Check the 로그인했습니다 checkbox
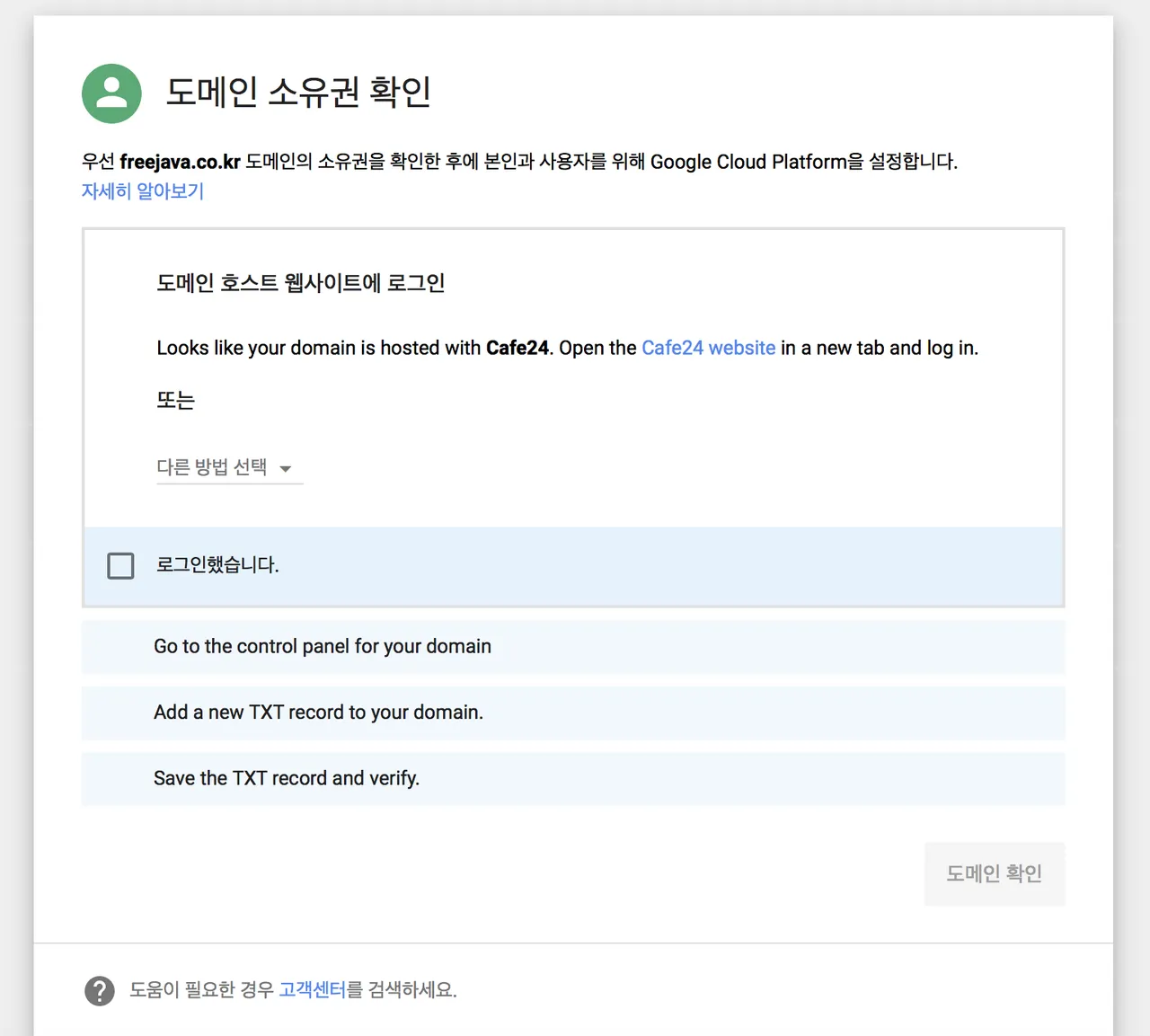The height and width of the screenshot is (1036, 1150). point(120,566)
